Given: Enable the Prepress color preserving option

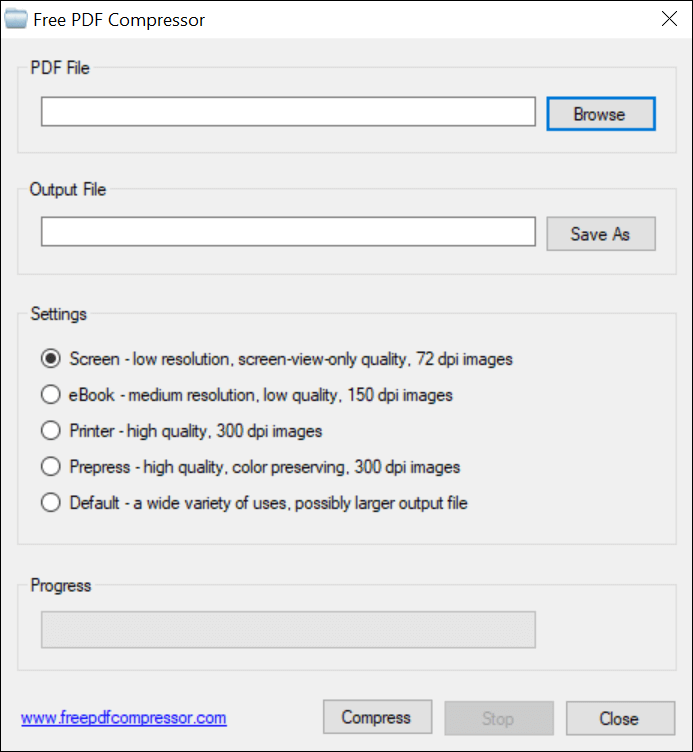Looking at the screenshot, I should (50, 467).
